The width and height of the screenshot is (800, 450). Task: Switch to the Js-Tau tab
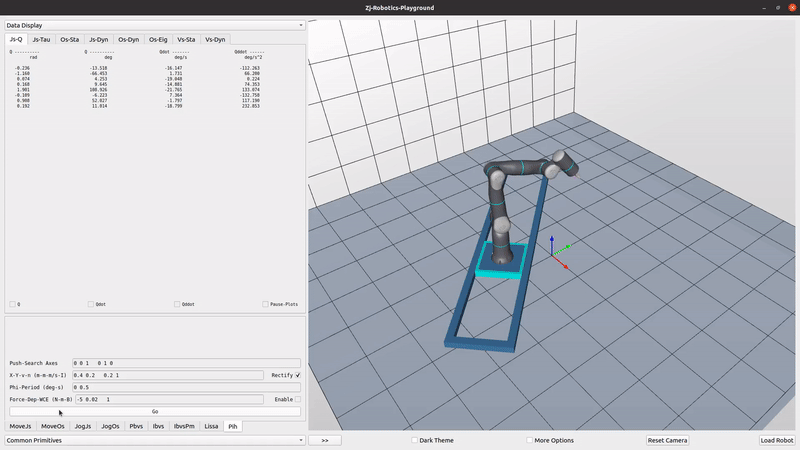pos(42,40)
